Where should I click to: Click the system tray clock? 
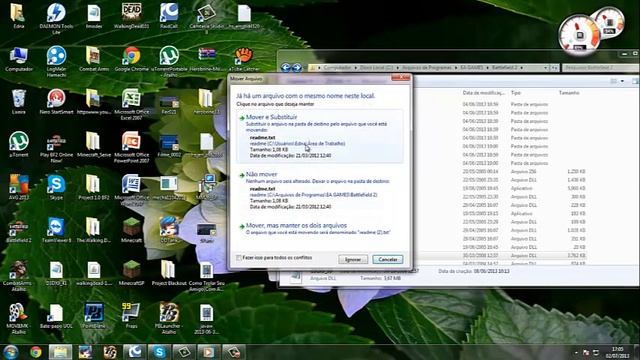click(617, 352)
